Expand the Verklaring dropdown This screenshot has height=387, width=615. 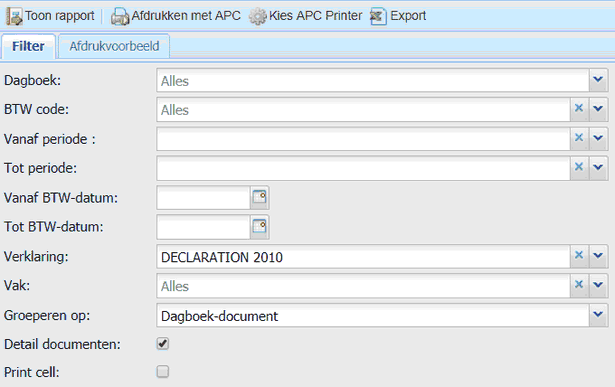[598, 256]
